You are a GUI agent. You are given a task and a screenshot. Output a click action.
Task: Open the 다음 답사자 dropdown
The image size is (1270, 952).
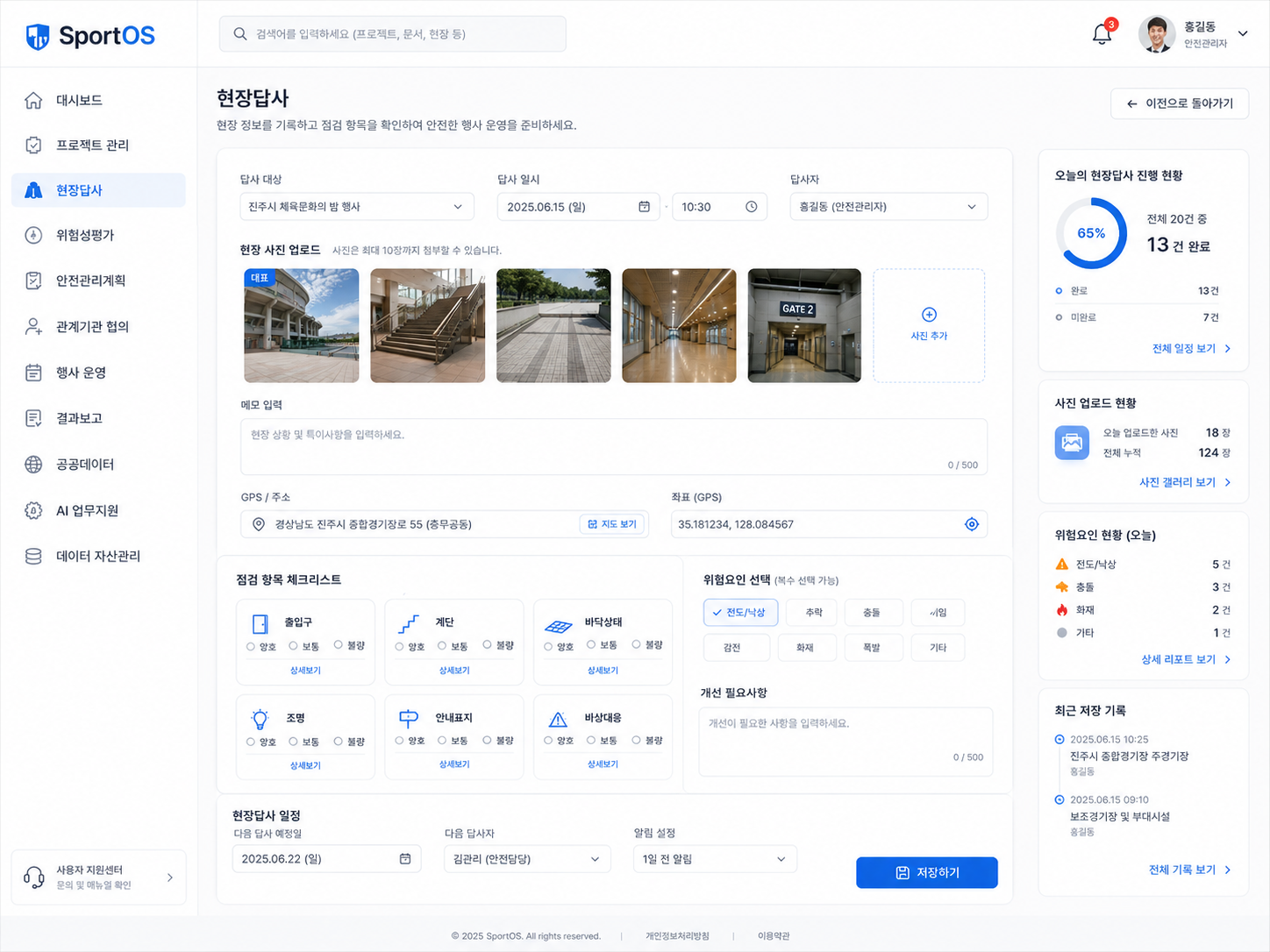click(527, 859)
